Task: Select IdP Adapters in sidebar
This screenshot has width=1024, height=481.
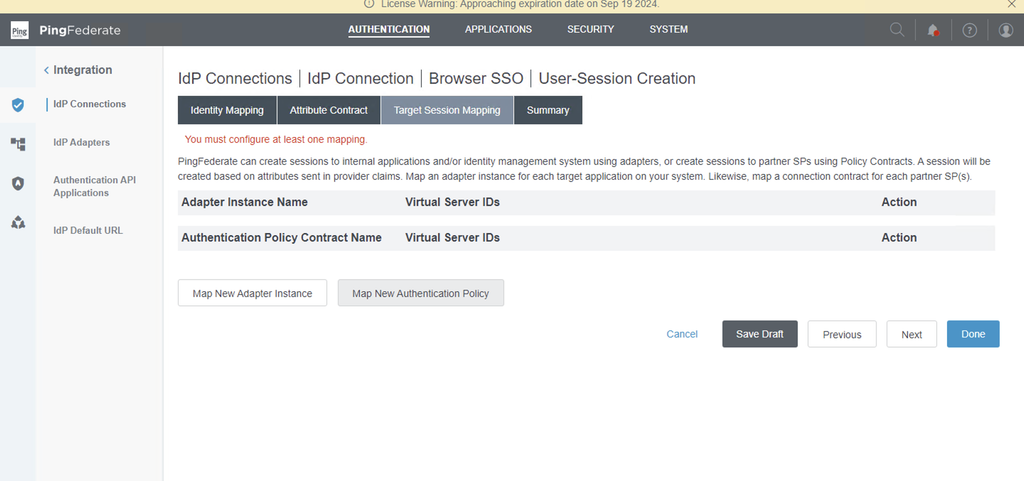Action: 82,142
